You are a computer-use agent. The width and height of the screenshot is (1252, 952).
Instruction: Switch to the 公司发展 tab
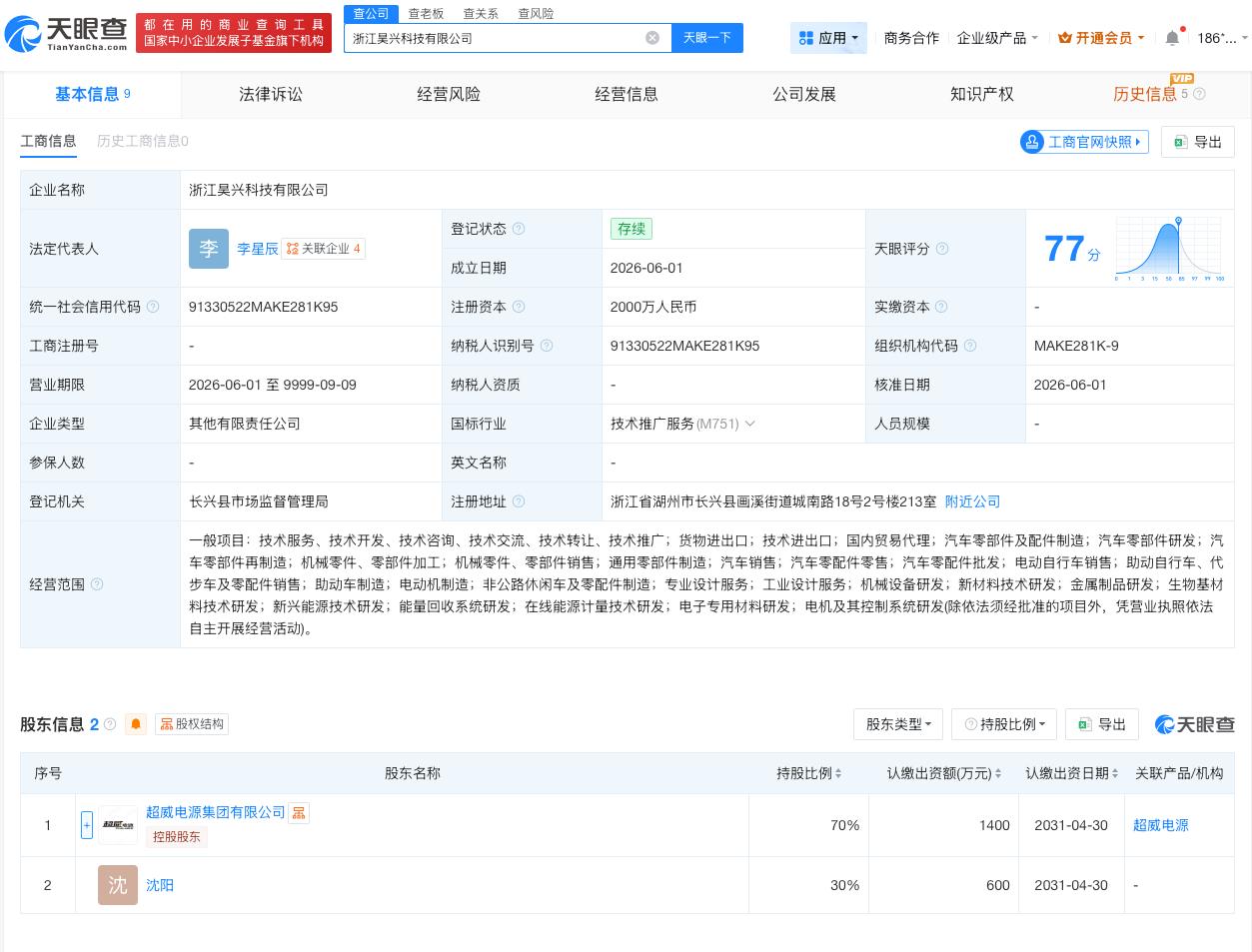pos(804,94)
